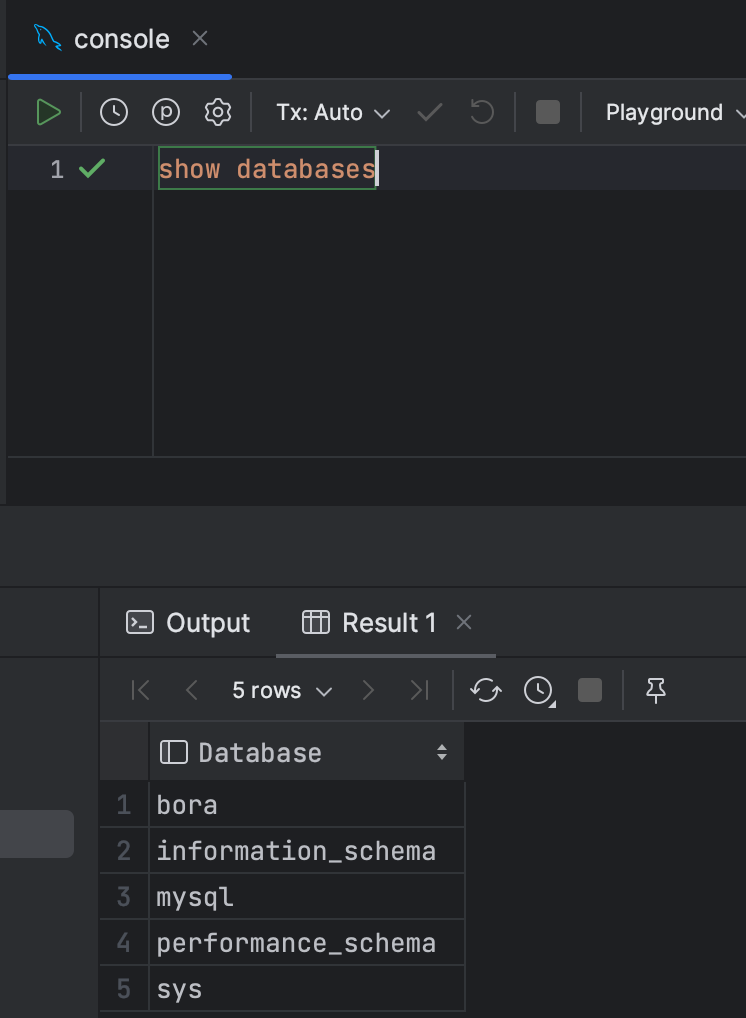Click the show databases query text
Image resolution: width=746 pixels, height=1018 pixels.
[266, 169]
